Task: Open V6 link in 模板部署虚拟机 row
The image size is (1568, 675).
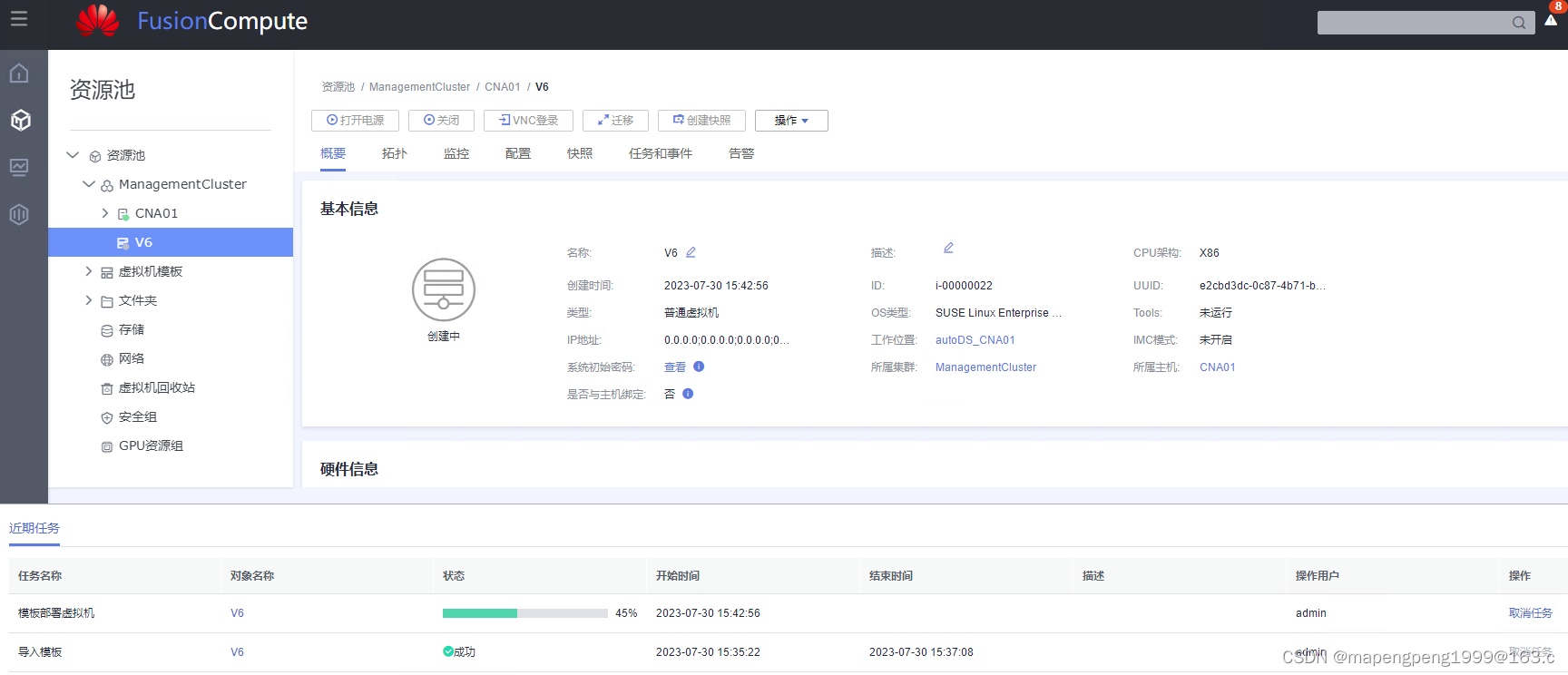Action: click(x=237, y=613)
